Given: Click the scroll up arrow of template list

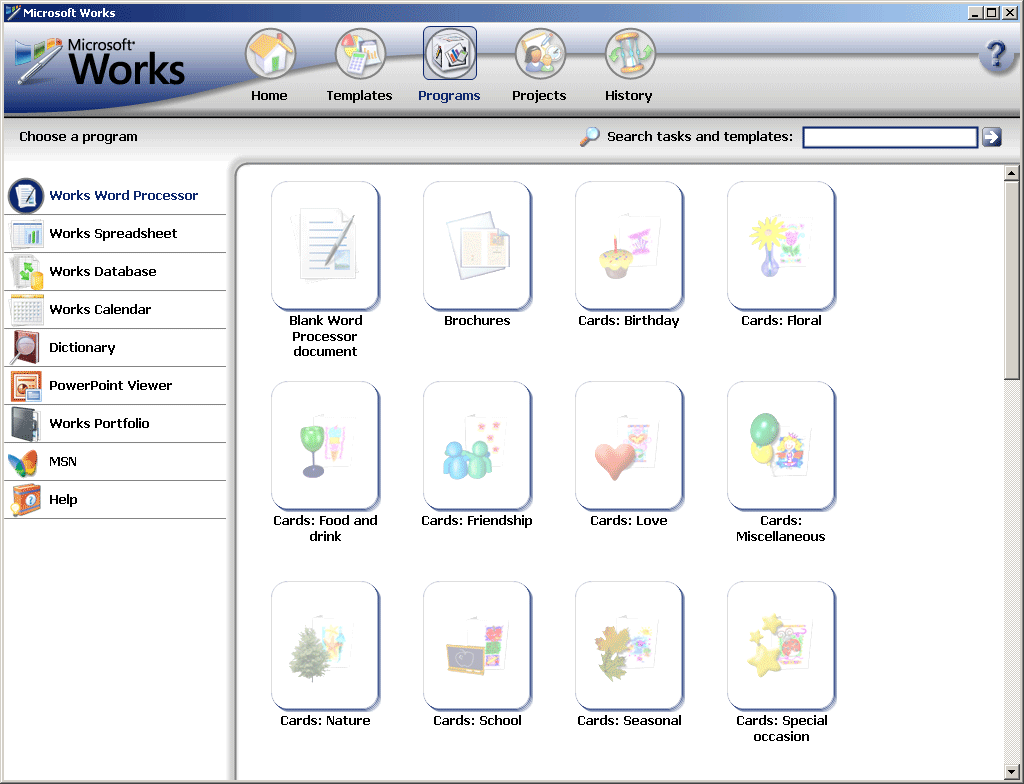Looking at the screenshot, I should pyautogui.click(x=1012, y=173).
